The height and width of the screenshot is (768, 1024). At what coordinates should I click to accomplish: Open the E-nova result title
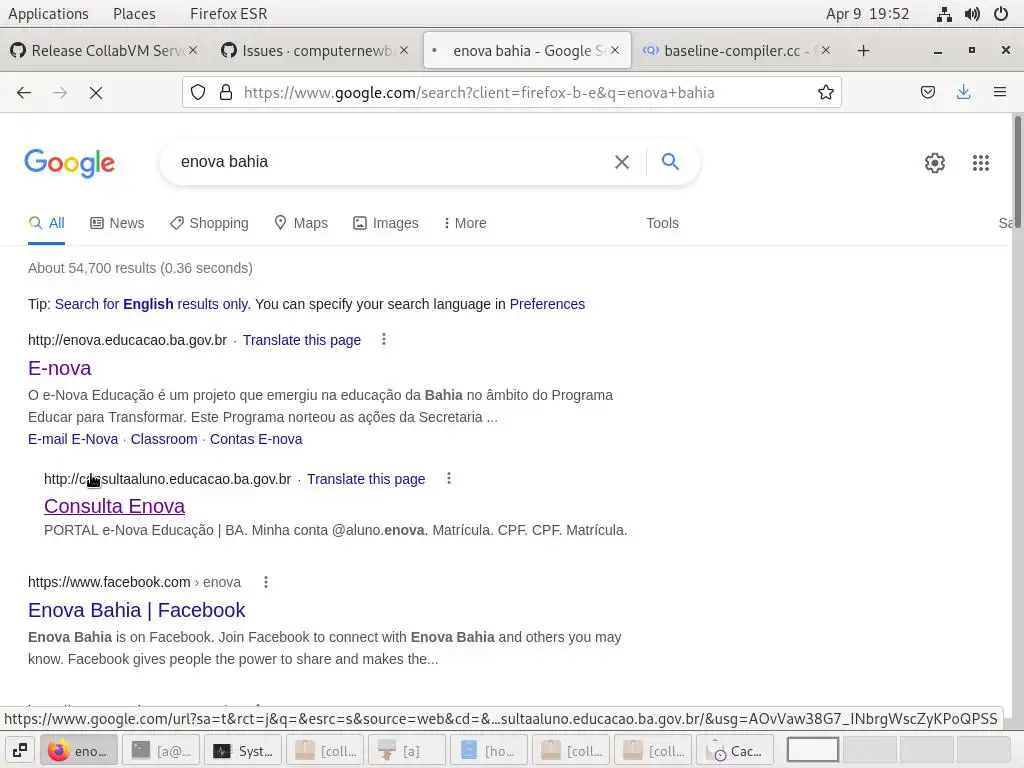(59, 368)
